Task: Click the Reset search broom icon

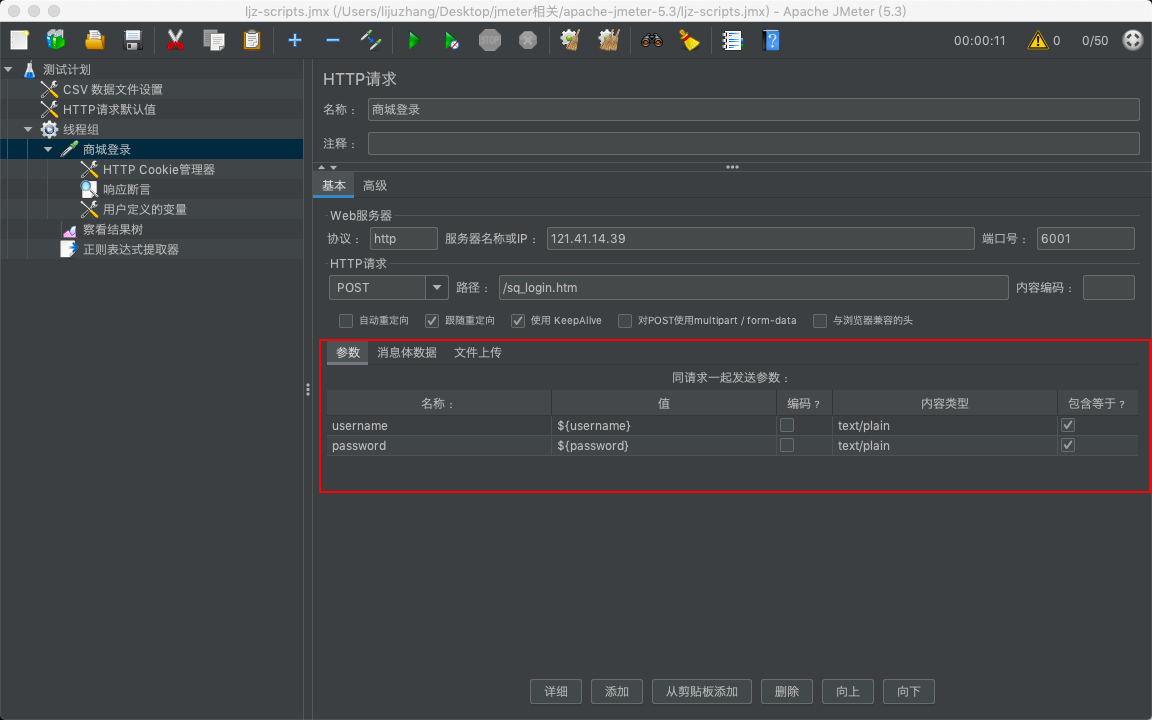Action: point(689,40)
